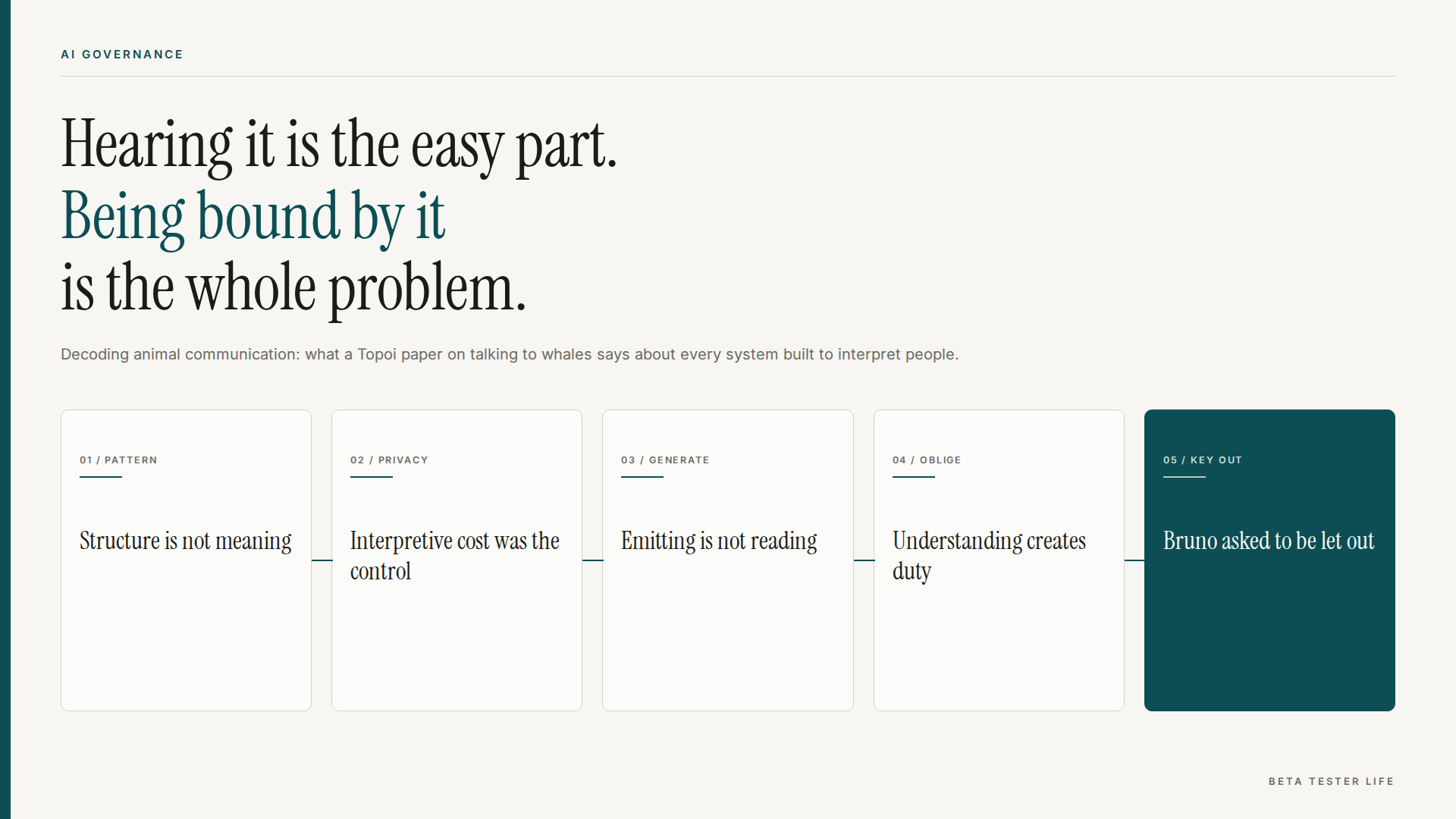
Task: Open 'Understanding creates duty' card
Action: point(999,560)
